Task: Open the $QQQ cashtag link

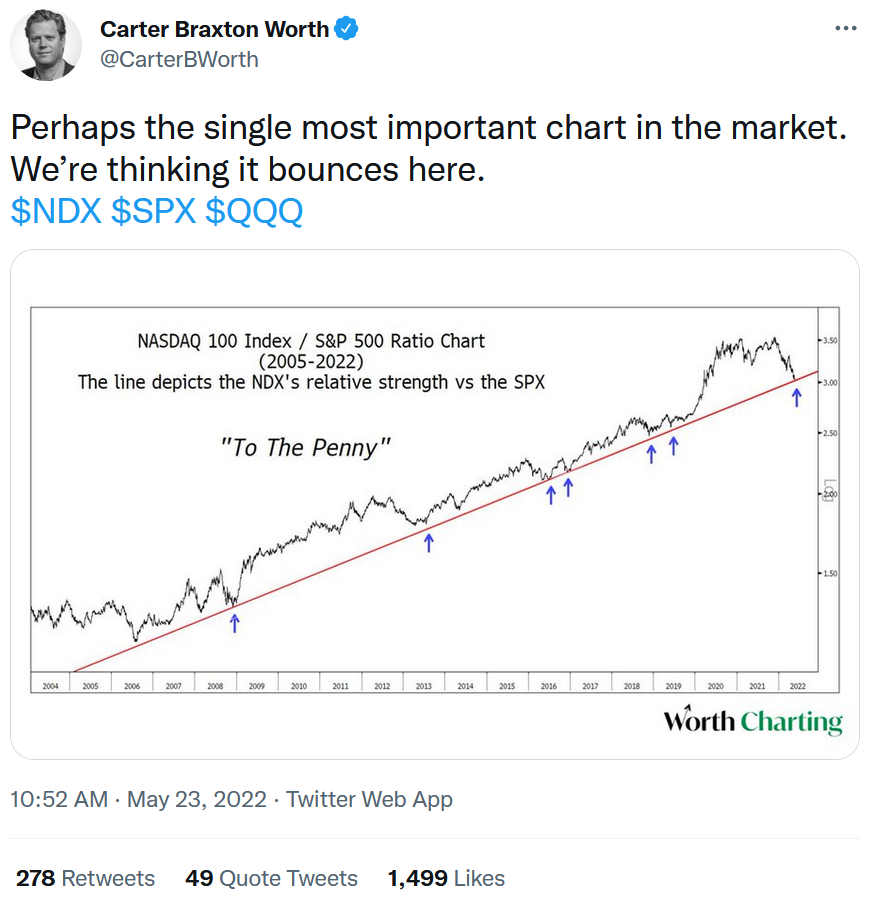Action: click(x=254, y=211)
